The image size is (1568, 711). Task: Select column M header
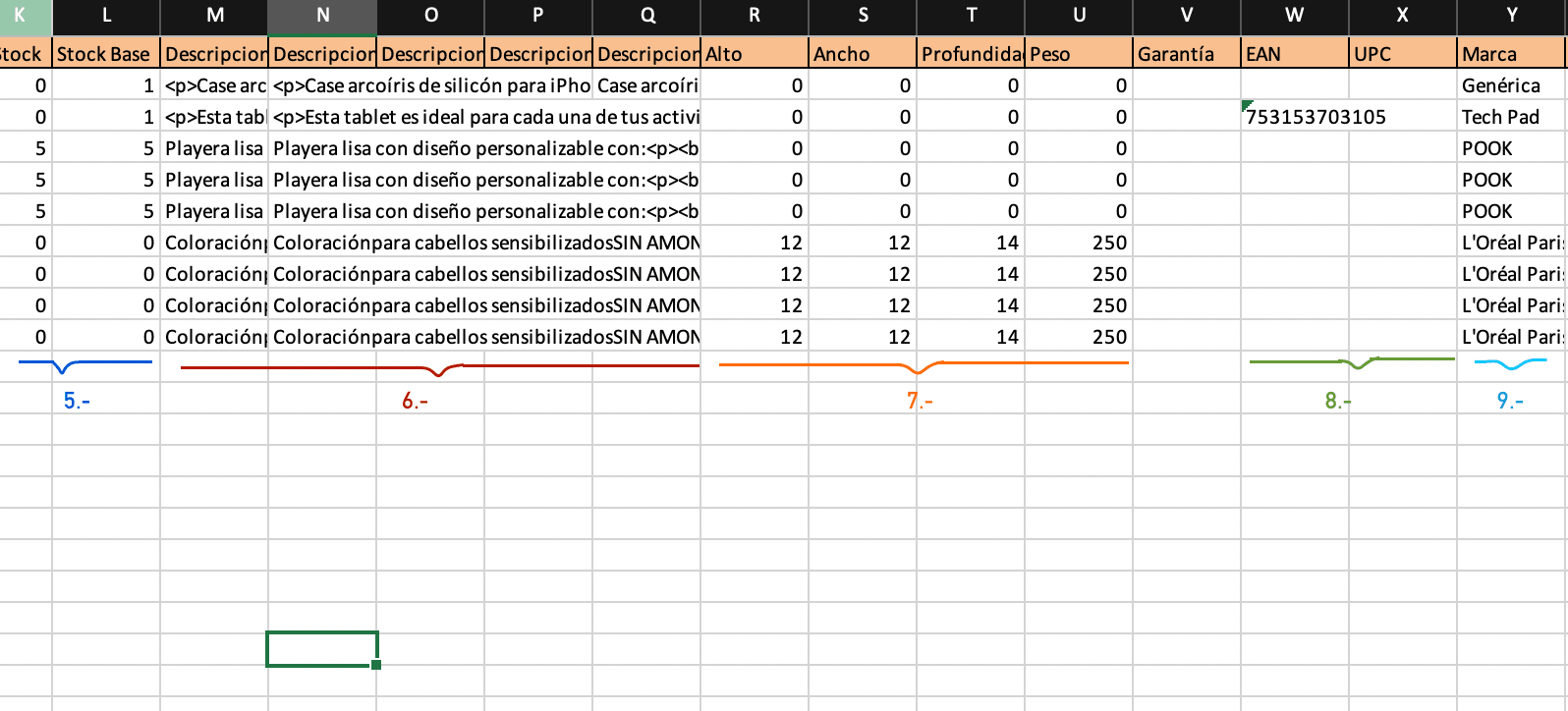pos(214,16)
